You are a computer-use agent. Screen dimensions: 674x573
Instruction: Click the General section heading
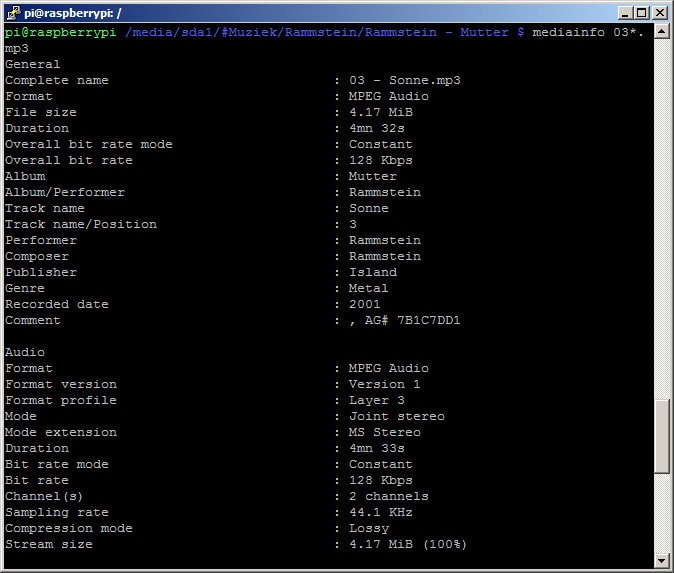click(x=33, y=64)
